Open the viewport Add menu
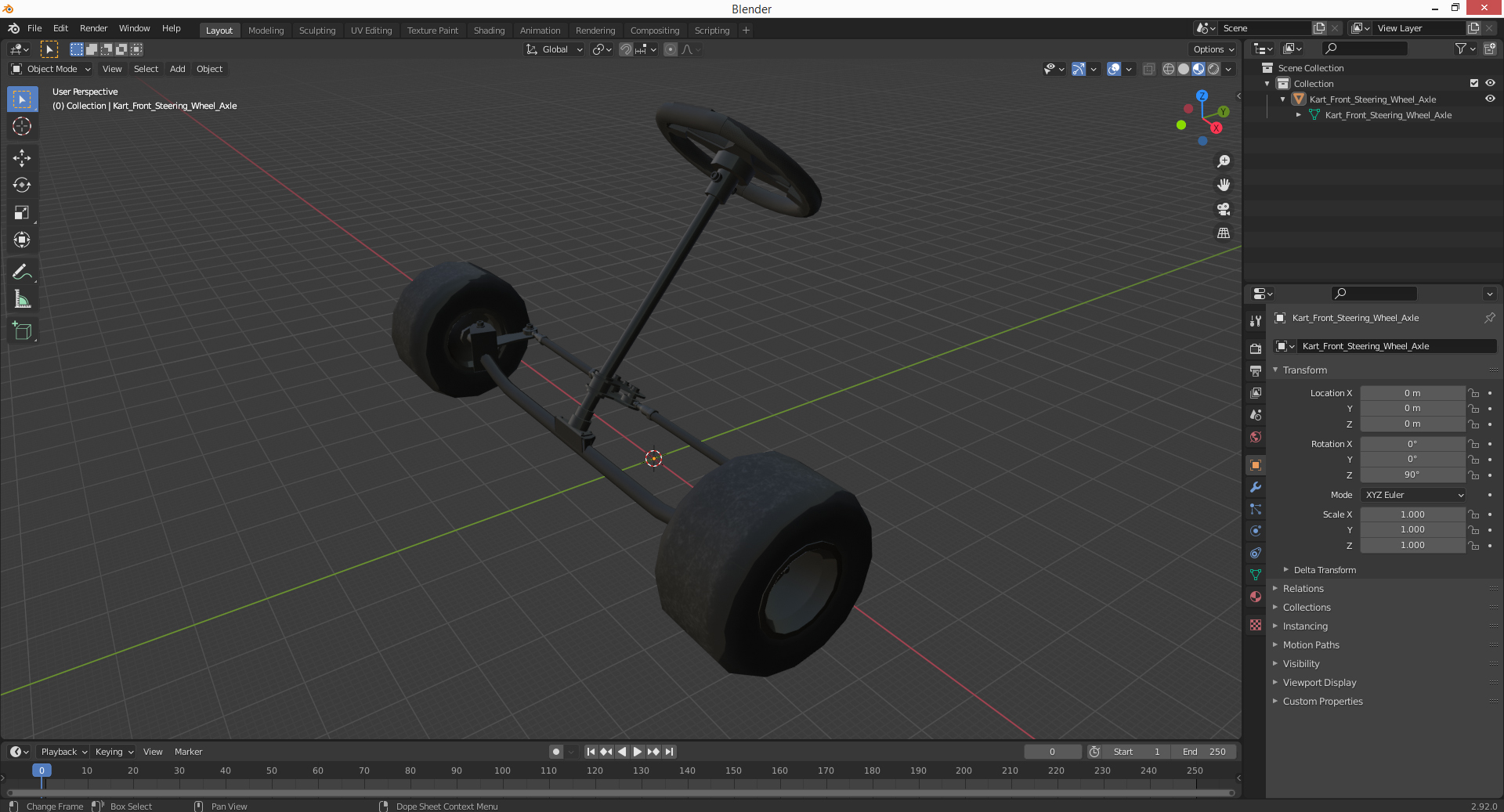1504x812 pixels. (x=178, y=69)
